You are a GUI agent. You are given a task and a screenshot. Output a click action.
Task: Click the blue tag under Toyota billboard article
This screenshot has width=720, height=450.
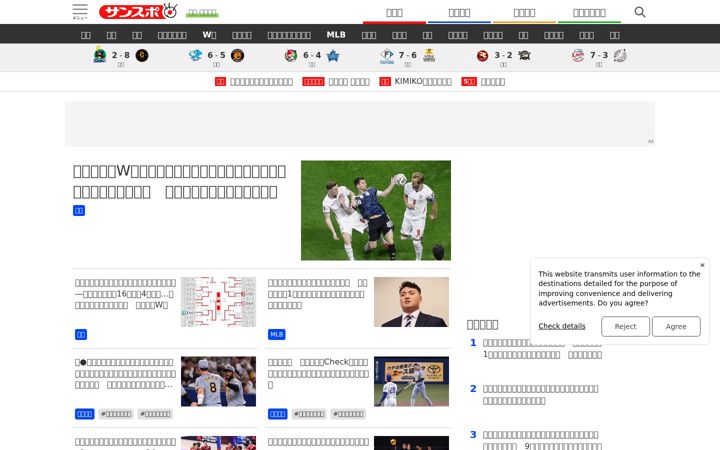click(277, 414)
